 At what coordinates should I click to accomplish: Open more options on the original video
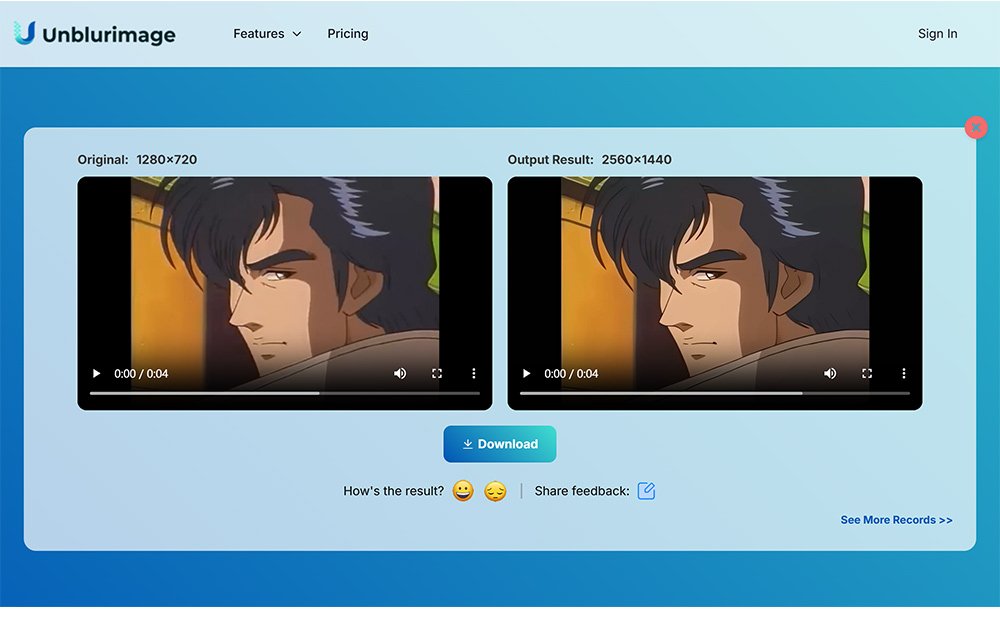(474, 374)
